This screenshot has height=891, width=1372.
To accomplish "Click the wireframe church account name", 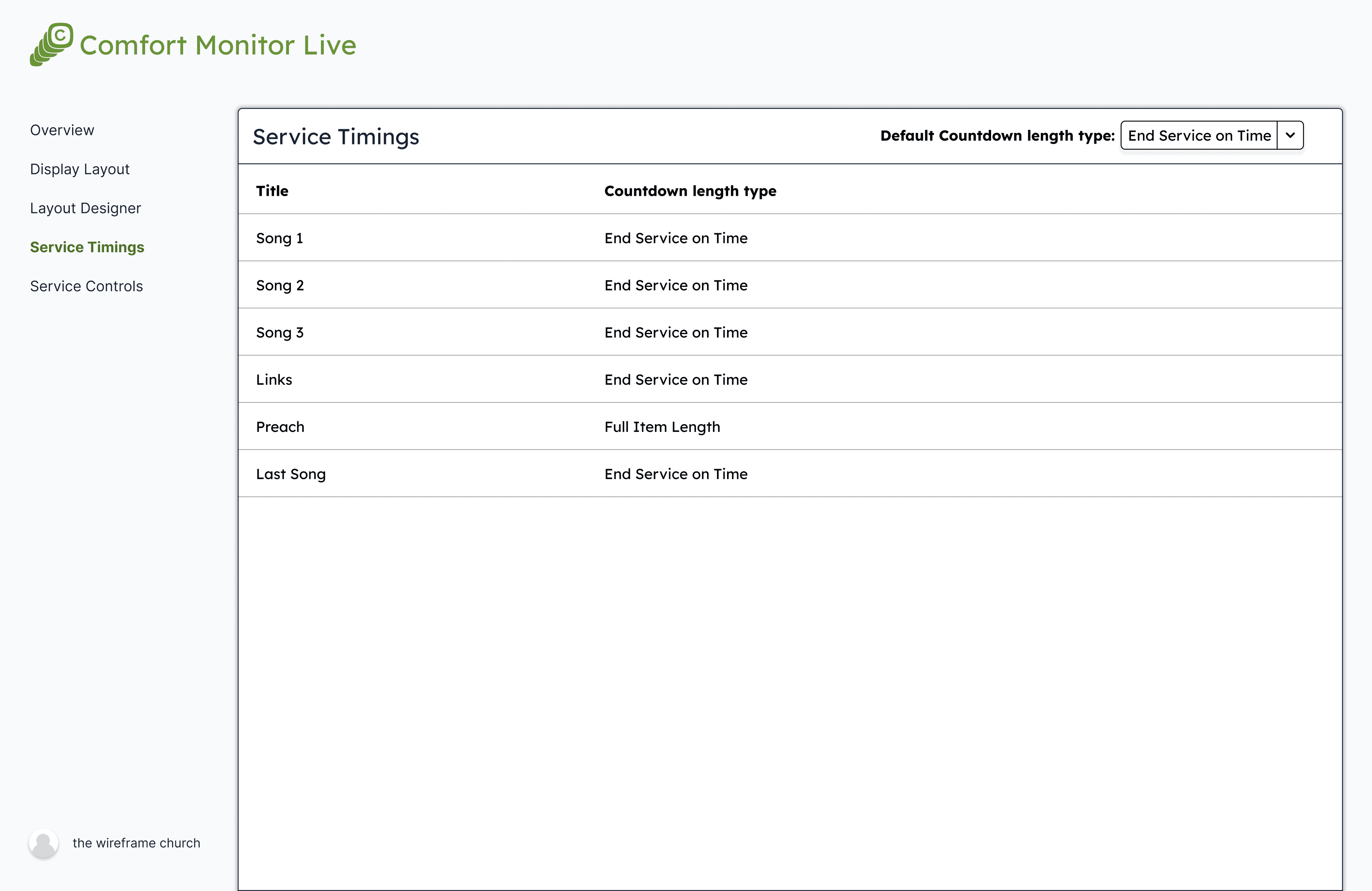I will pos(136,843).
